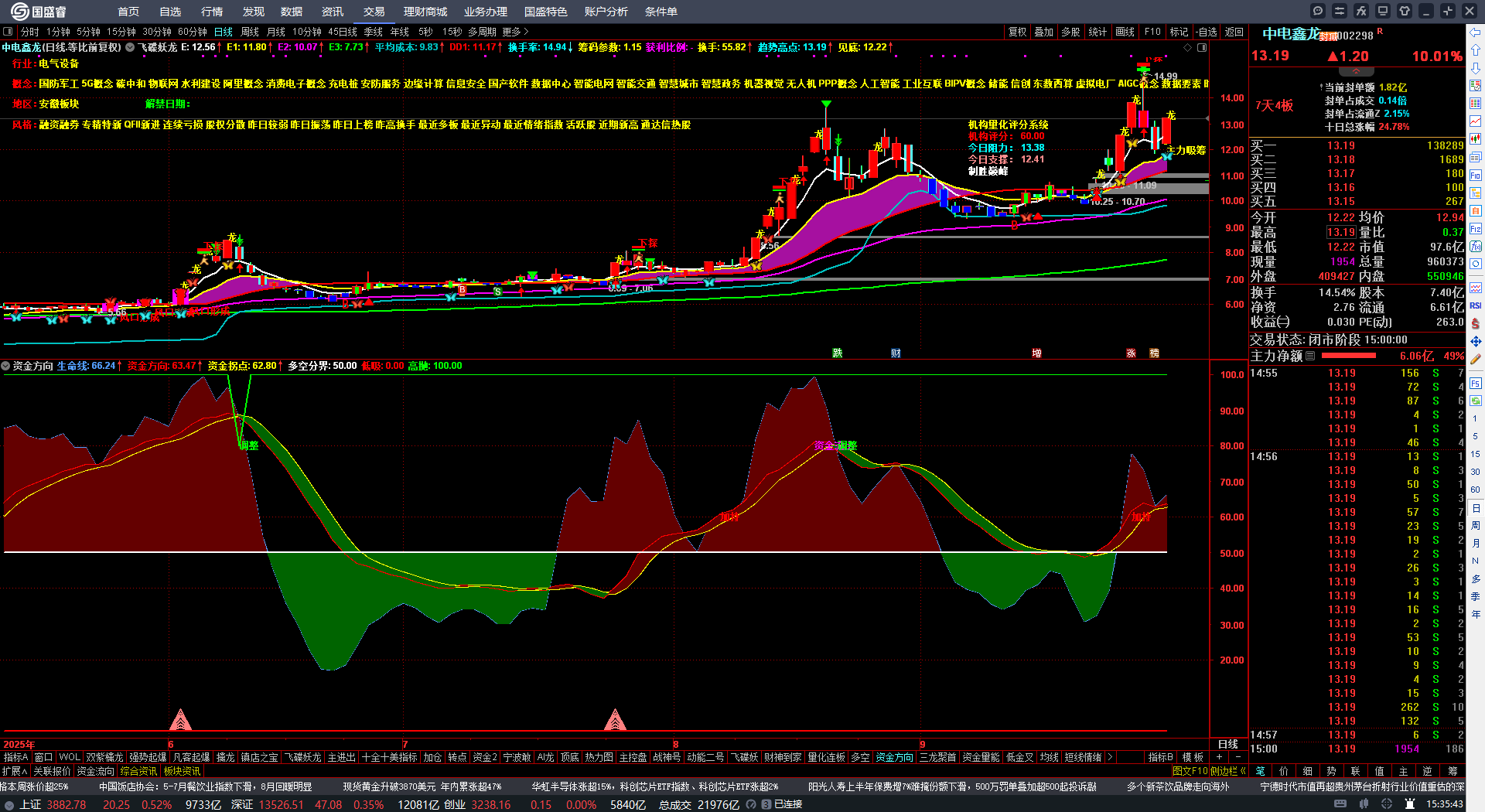Click the F10 company info button

[1152, 32]
